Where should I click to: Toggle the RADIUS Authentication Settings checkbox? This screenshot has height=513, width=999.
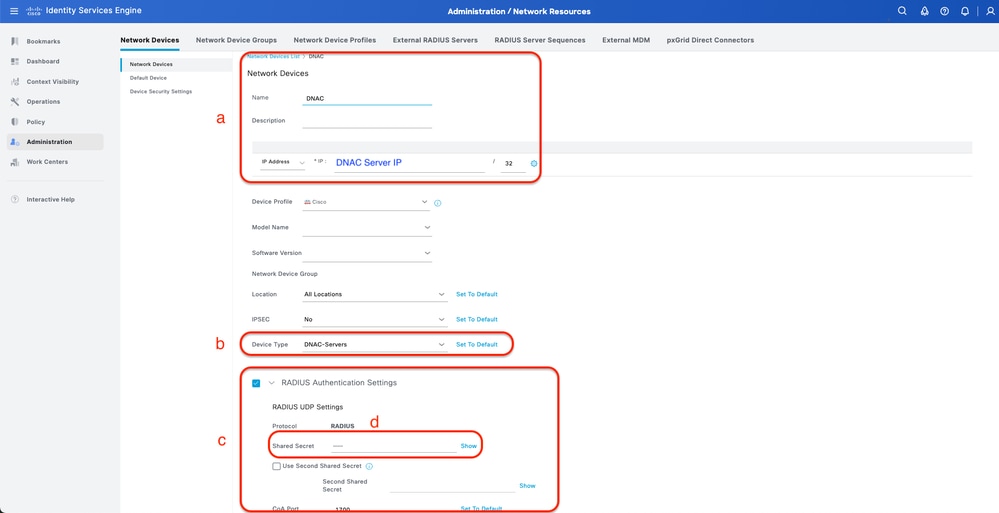pyautogui.click(x=256, y=383)
